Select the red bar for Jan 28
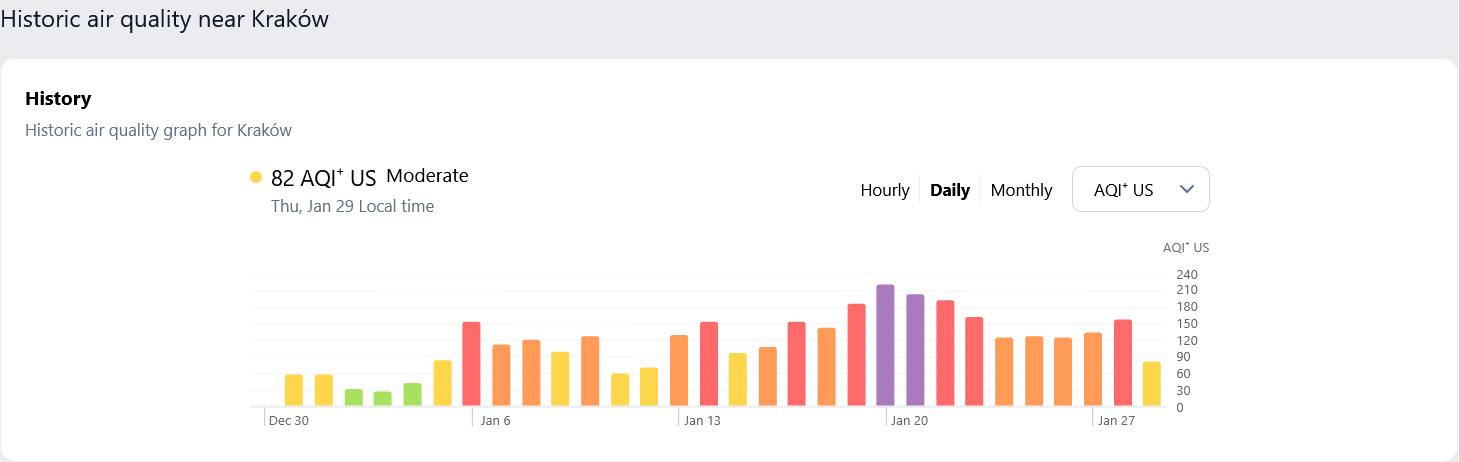1459x462 pixels. click(x=1123, y=363)
